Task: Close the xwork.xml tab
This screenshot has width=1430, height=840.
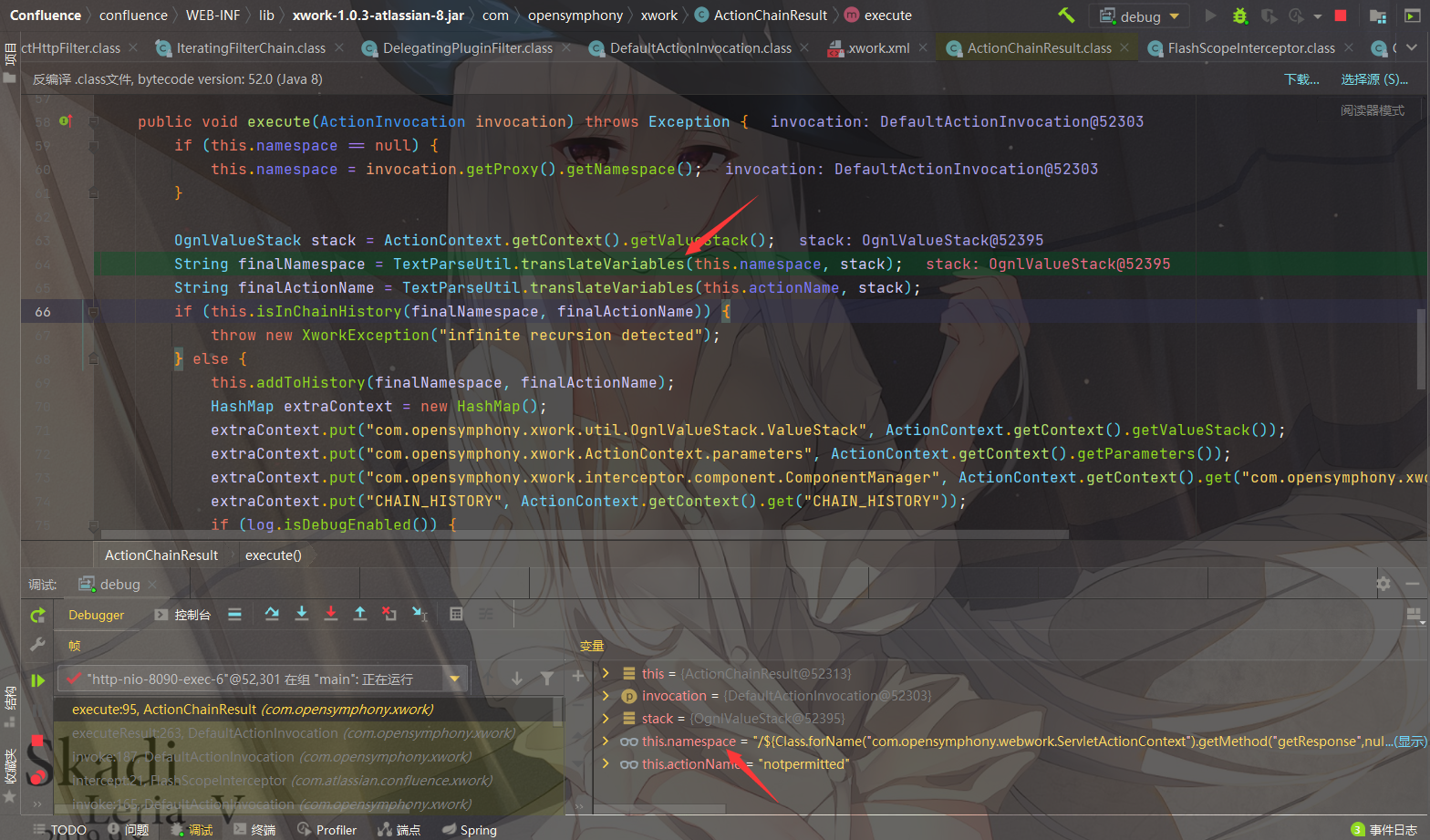Action: (923, 47)
